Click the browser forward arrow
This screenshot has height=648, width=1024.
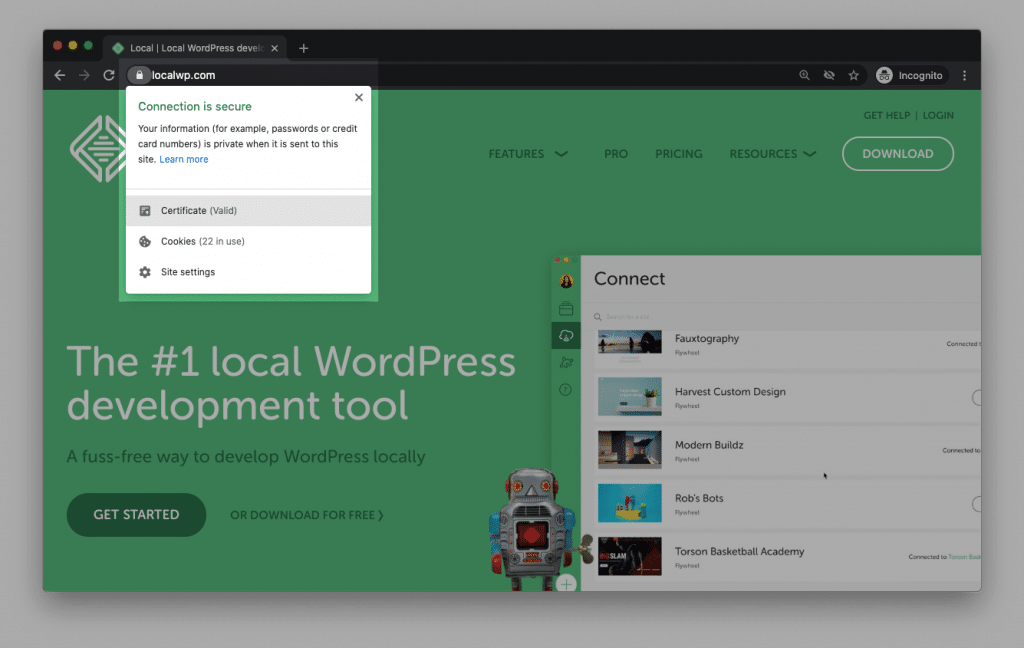coord(84,75)
